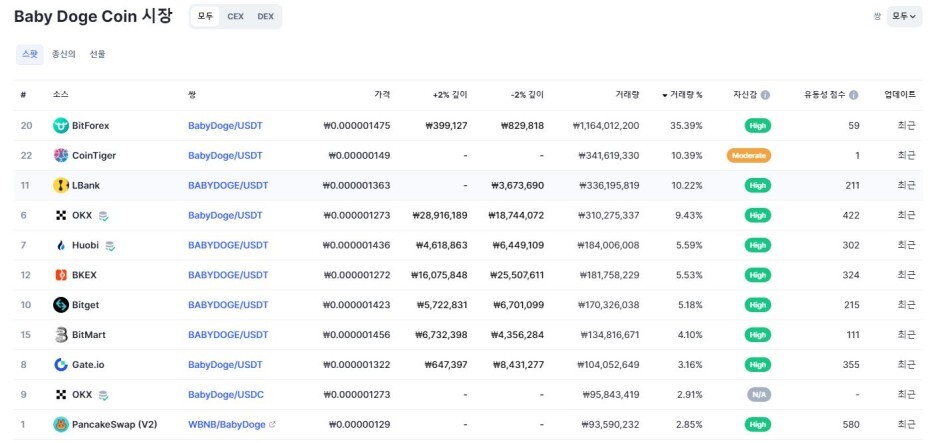Sort by 소스 column header
Viewport: 936px width, 443px height.
(x=60, y=94)
